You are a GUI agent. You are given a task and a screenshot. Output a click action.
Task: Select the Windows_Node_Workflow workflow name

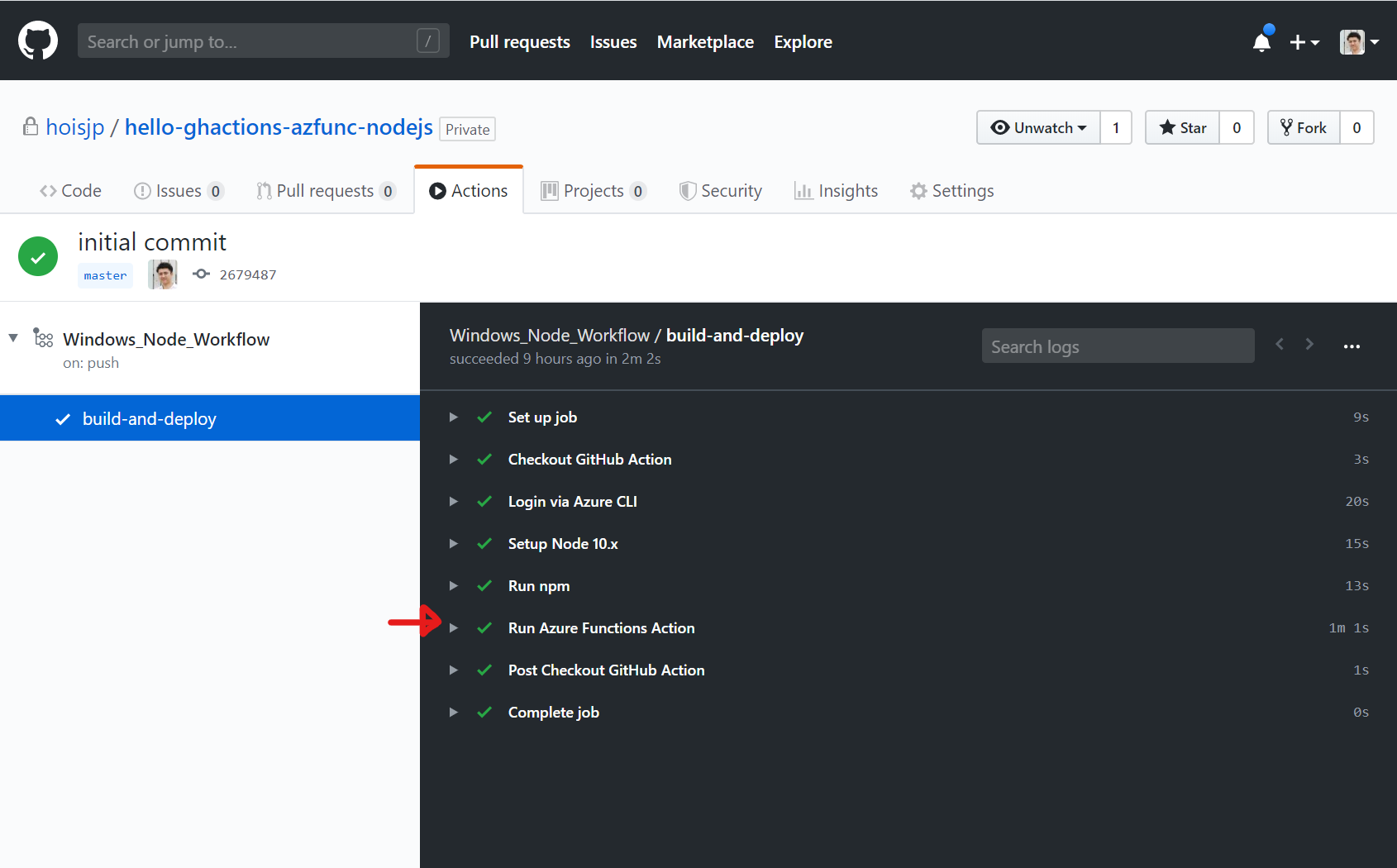pos(166,339)
